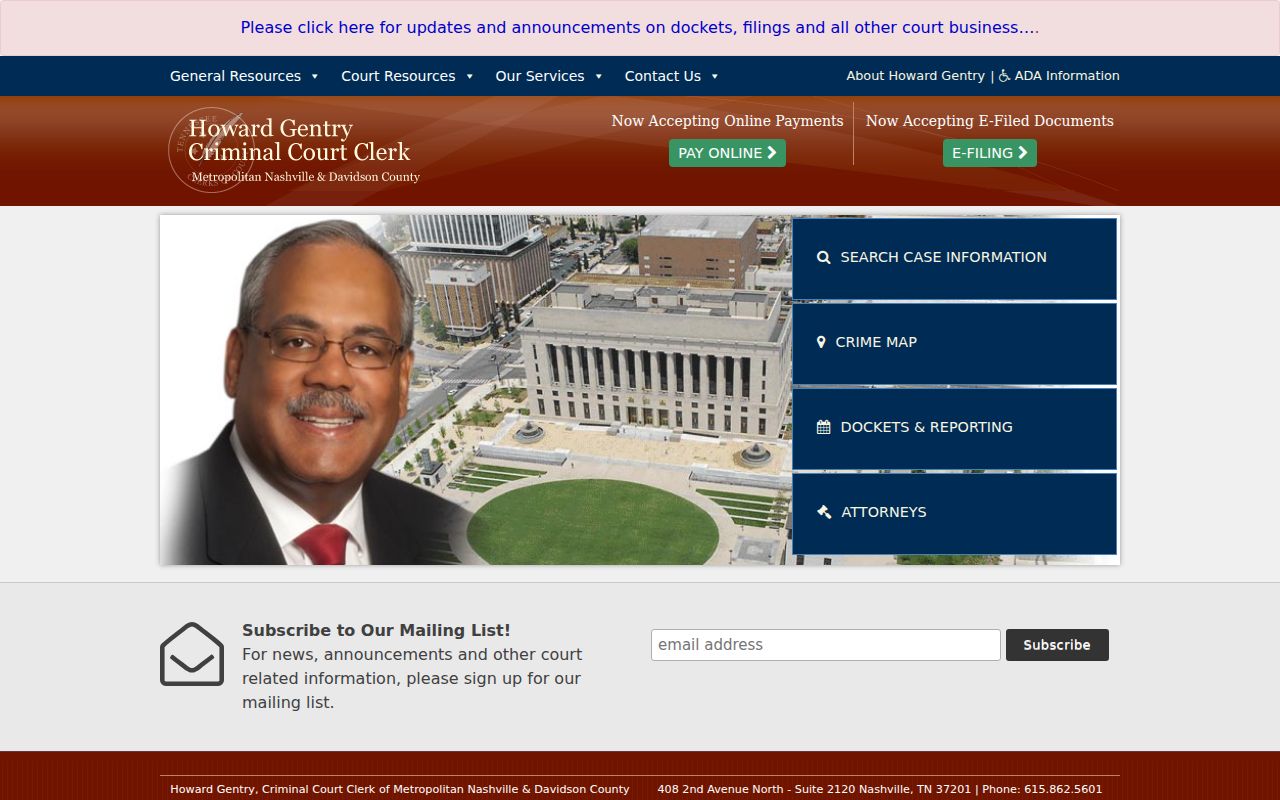Click the Crime Map location pin icon
The image size is (1280, 800).
pyautogui.click(x=821, y=342)
